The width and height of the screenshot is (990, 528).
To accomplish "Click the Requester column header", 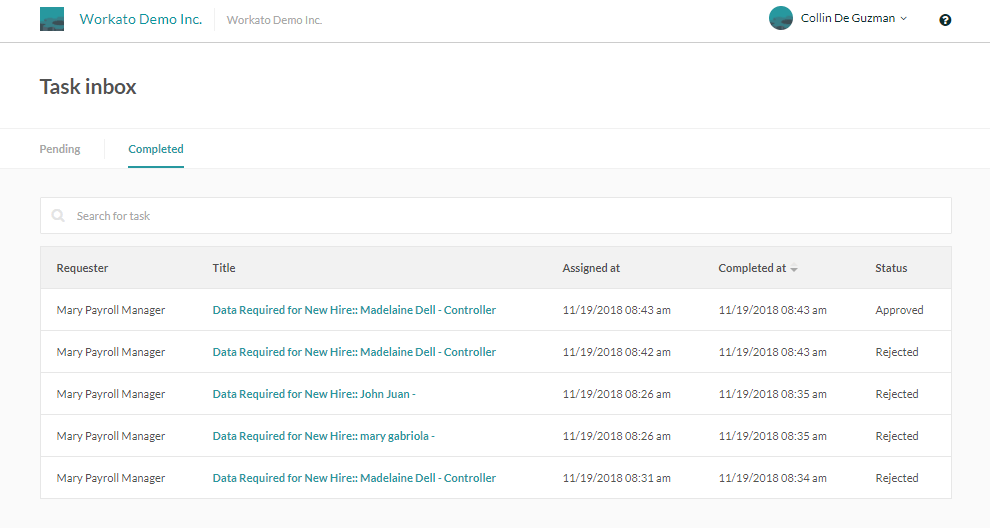I will (x=82, y=268).
